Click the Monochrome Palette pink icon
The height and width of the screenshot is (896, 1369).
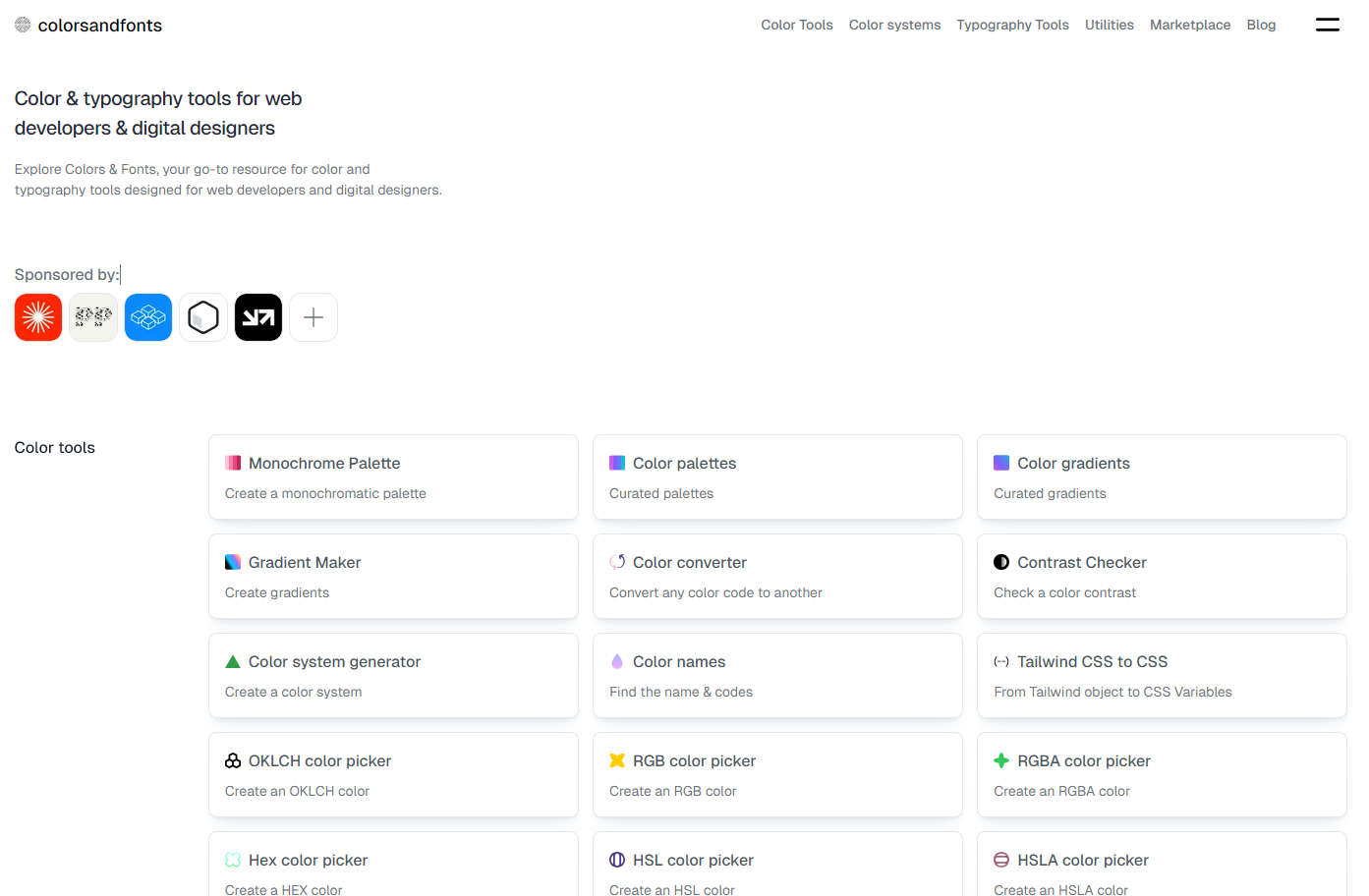[233, 463]
